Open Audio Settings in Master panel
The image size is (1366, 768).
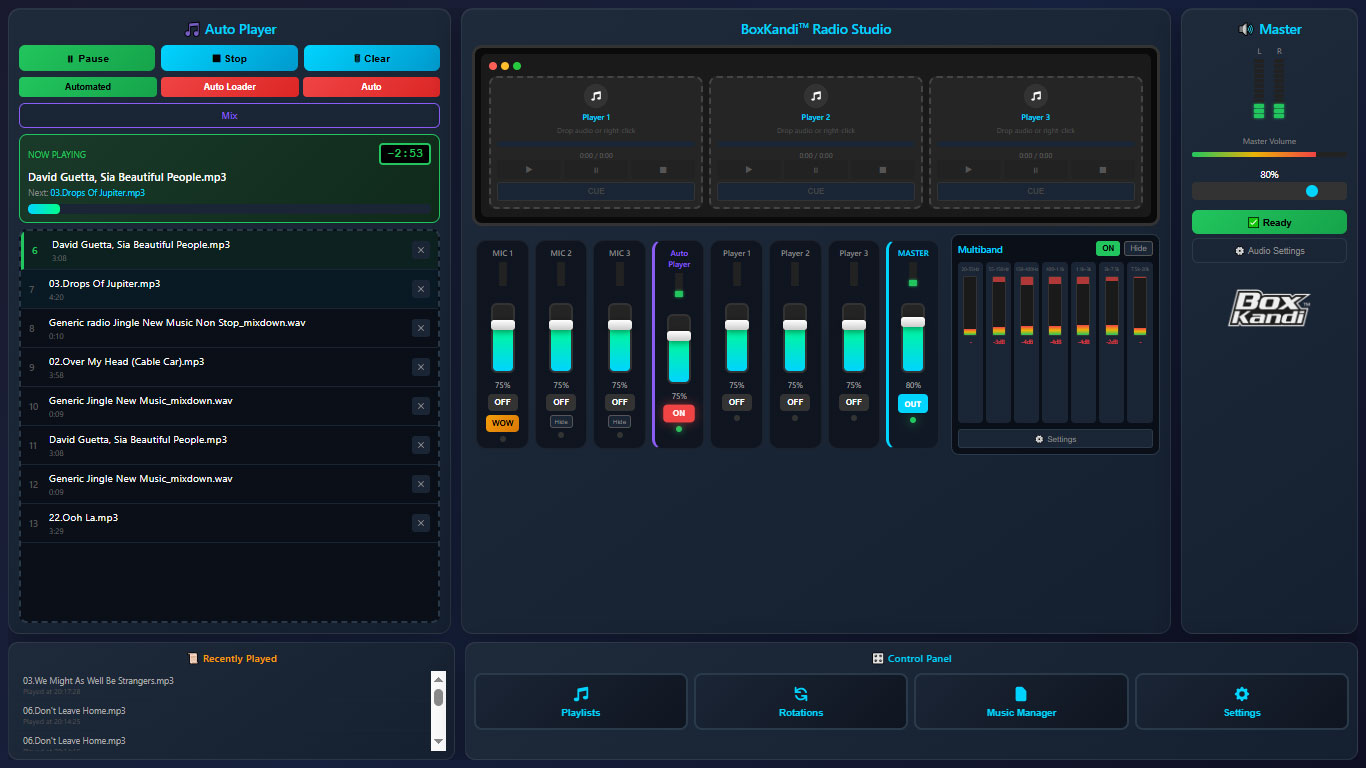click(1269, 251)
